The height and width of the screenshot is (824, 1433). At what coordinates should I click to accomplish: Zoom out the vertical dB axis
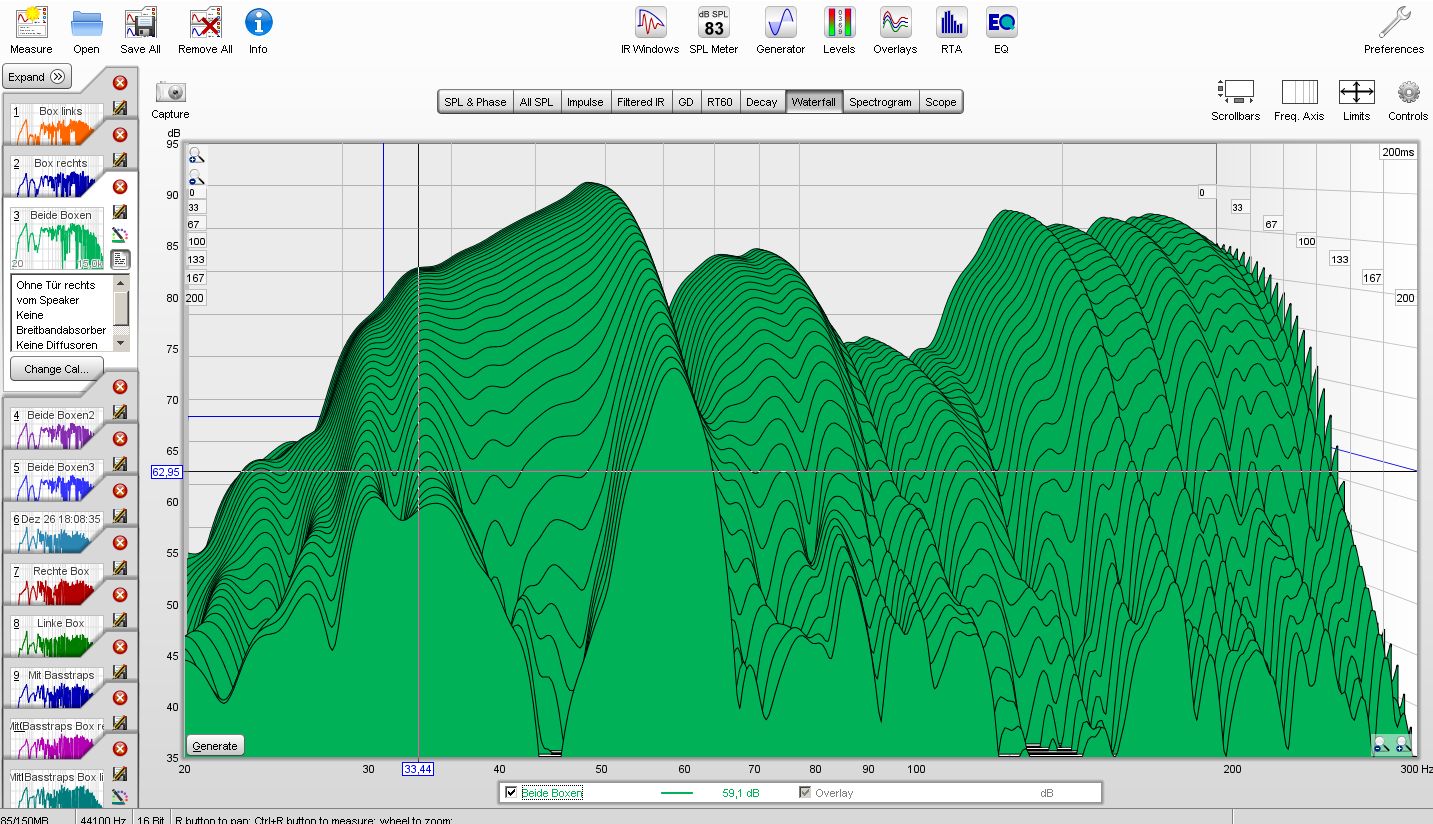196,178
